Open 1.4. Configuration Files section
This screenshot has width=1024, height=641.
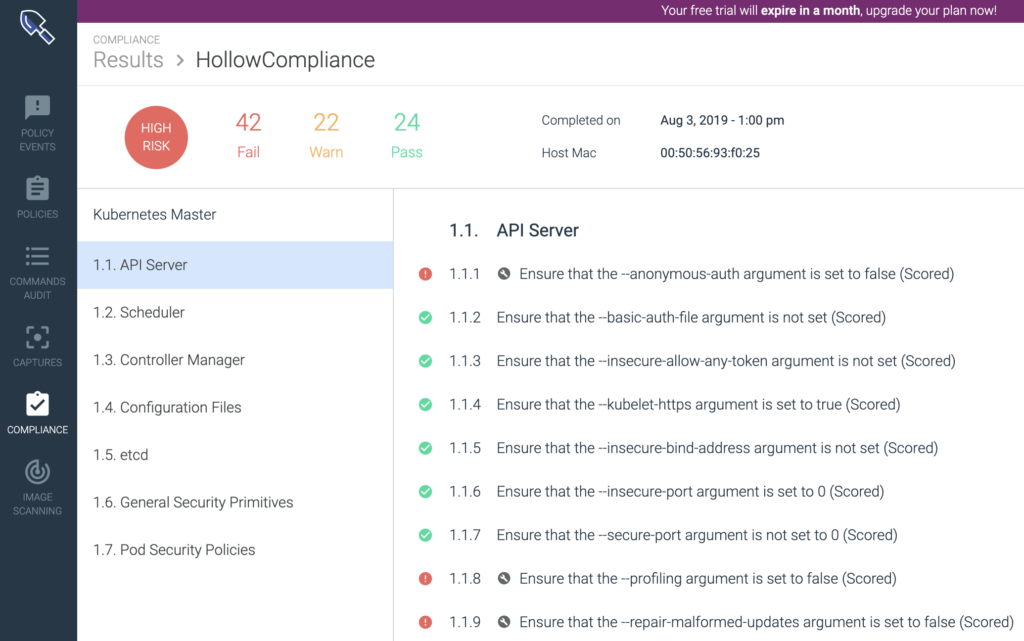(x=167, y=407)
